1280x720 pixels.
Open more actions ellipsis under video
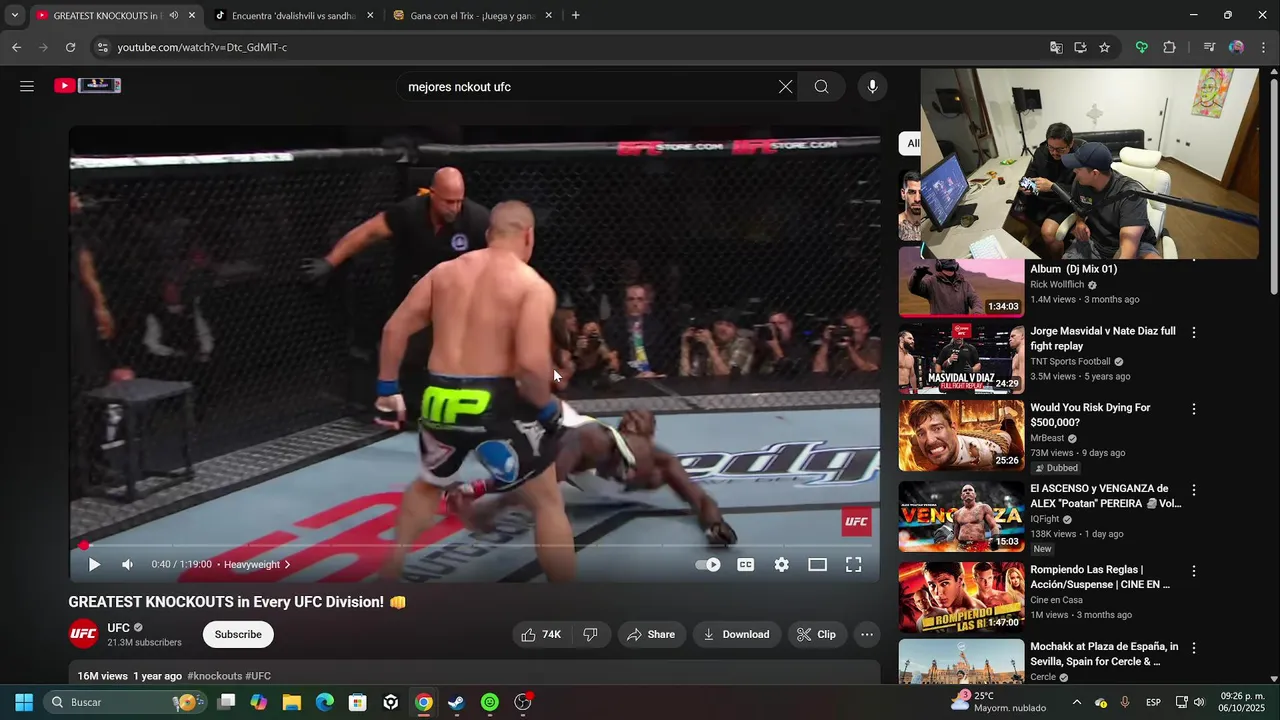867,634
